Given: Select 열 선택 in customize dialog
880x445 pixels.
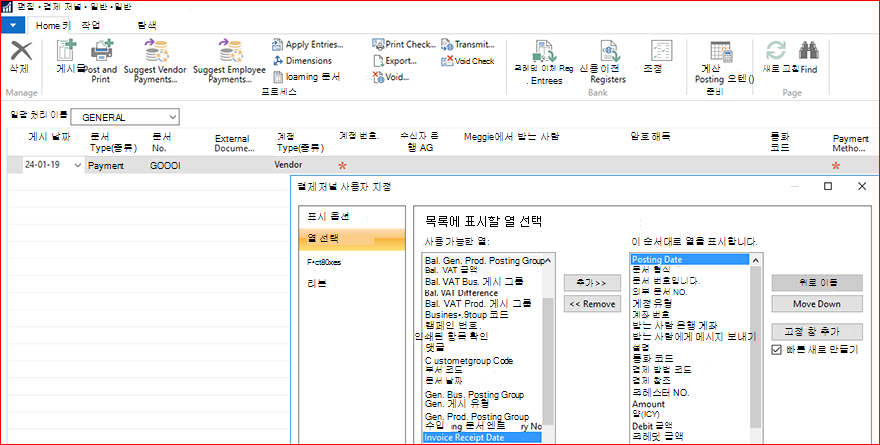Looking at the screenshot, I should (x=352, y=238).
